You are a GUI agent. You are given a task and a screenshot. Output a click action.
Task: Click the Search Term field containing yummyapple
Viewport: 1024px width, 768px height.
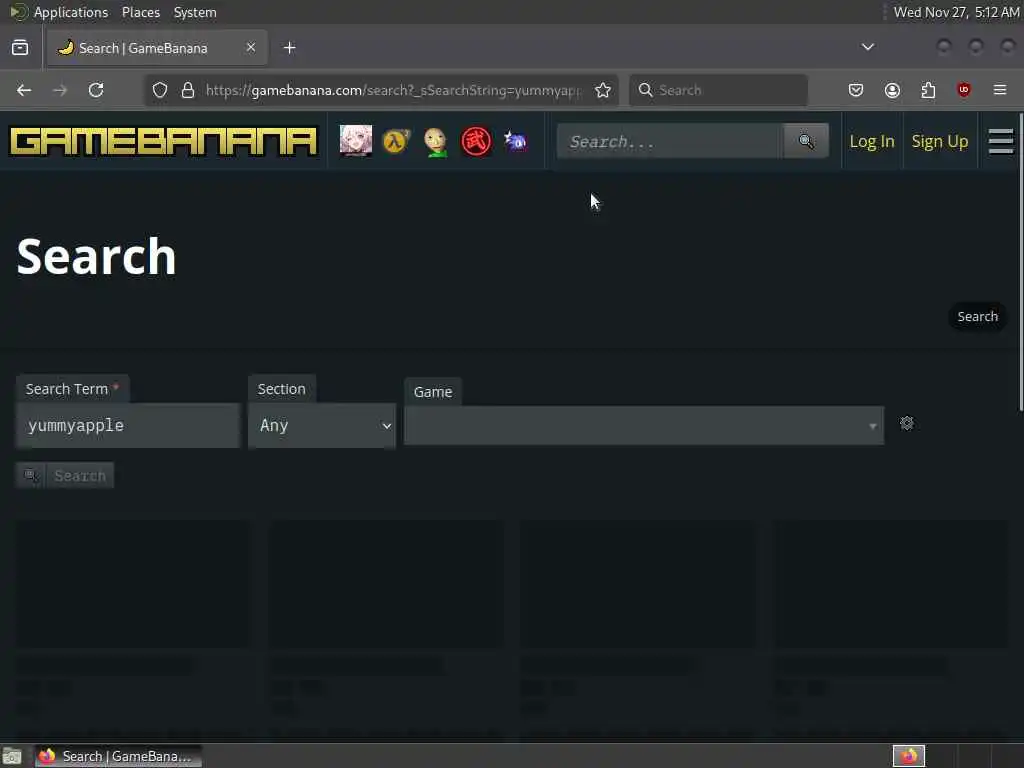(128, 425)
